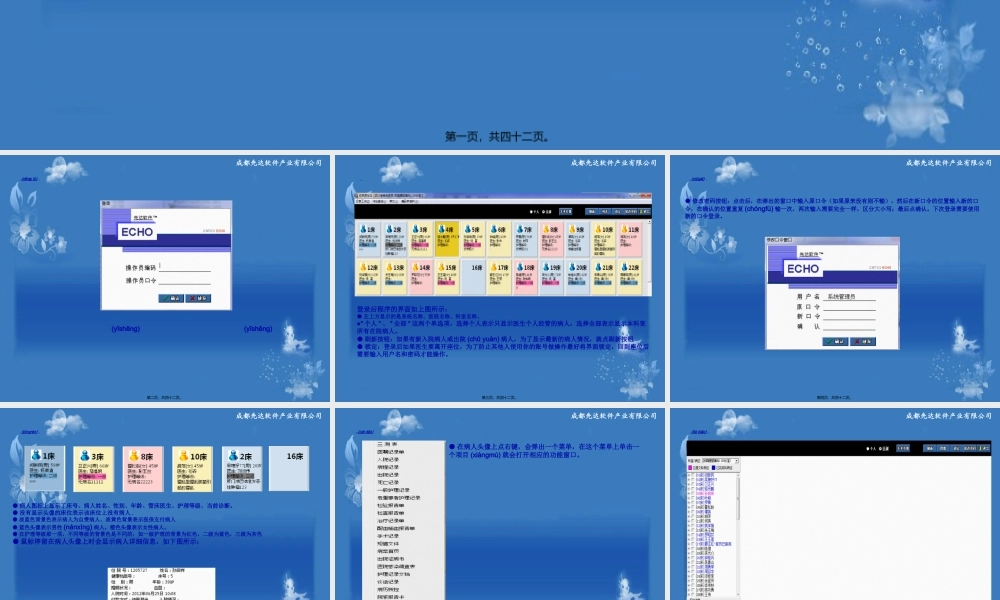The image size is (1000, 600).
Task: Open the slide thumbnail showing the ECHO login dialog
Action: coord(165,277)
